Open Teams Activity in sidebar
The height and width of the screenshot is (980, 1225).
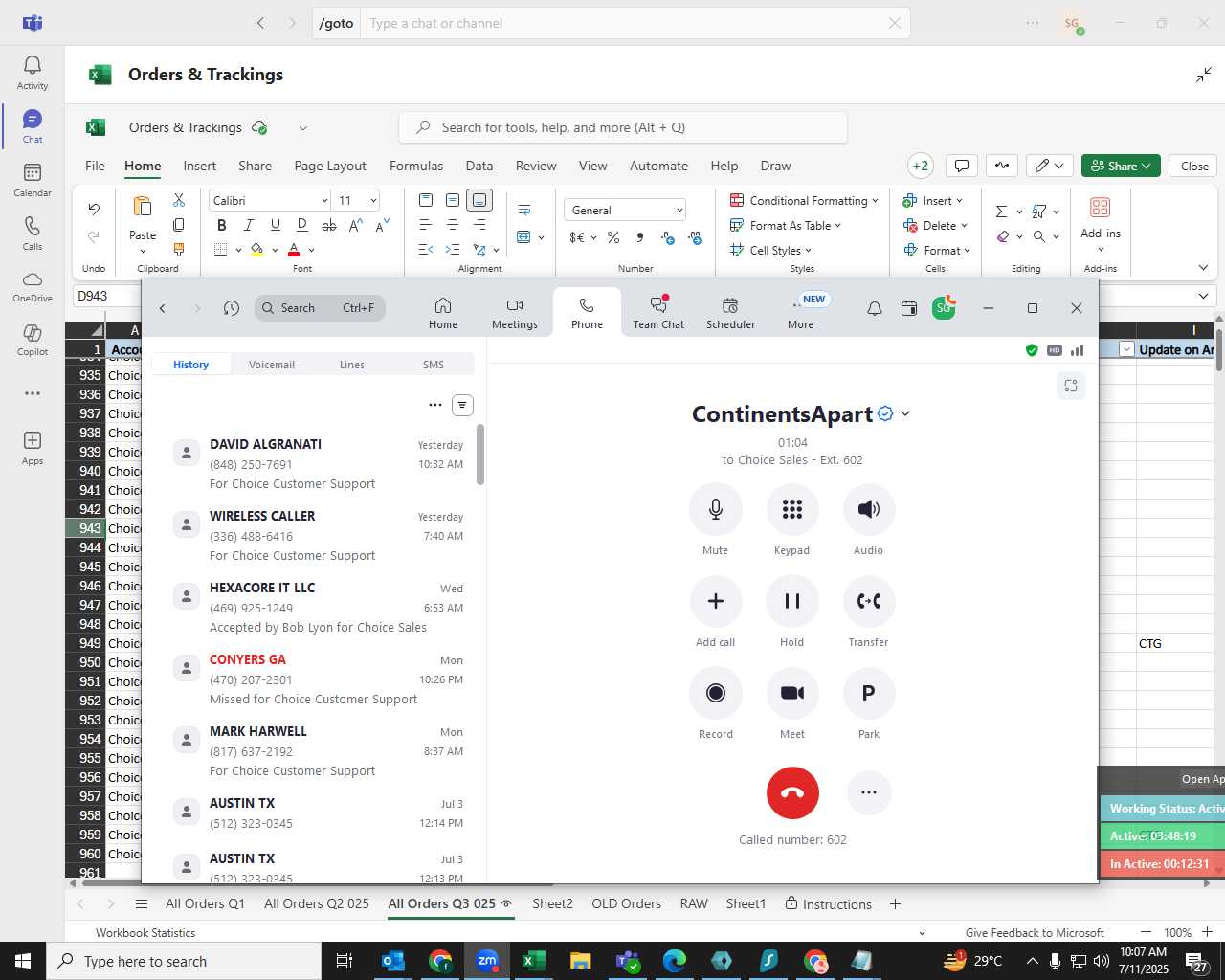tap(33, 73)
